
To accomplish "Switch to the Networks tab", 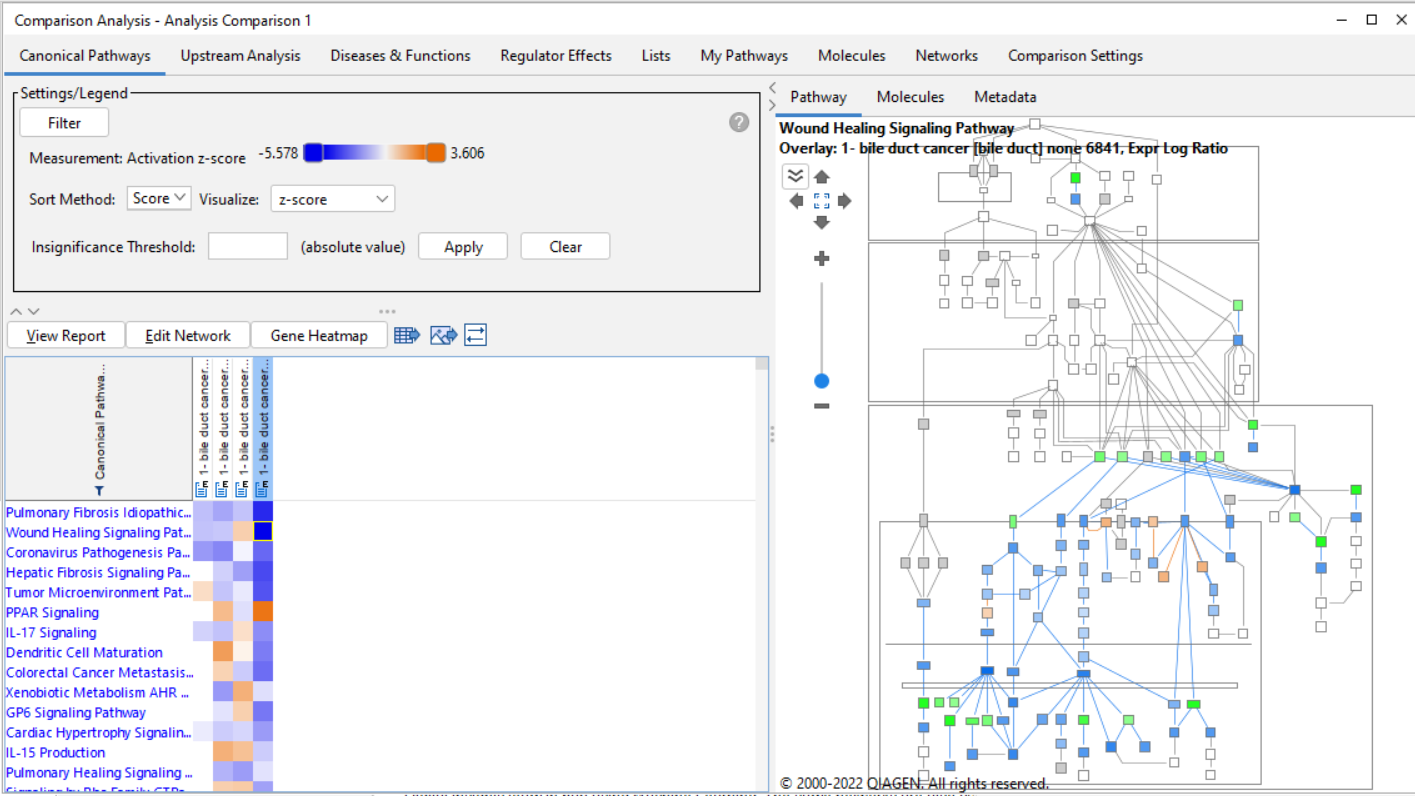I will (946, 56).
